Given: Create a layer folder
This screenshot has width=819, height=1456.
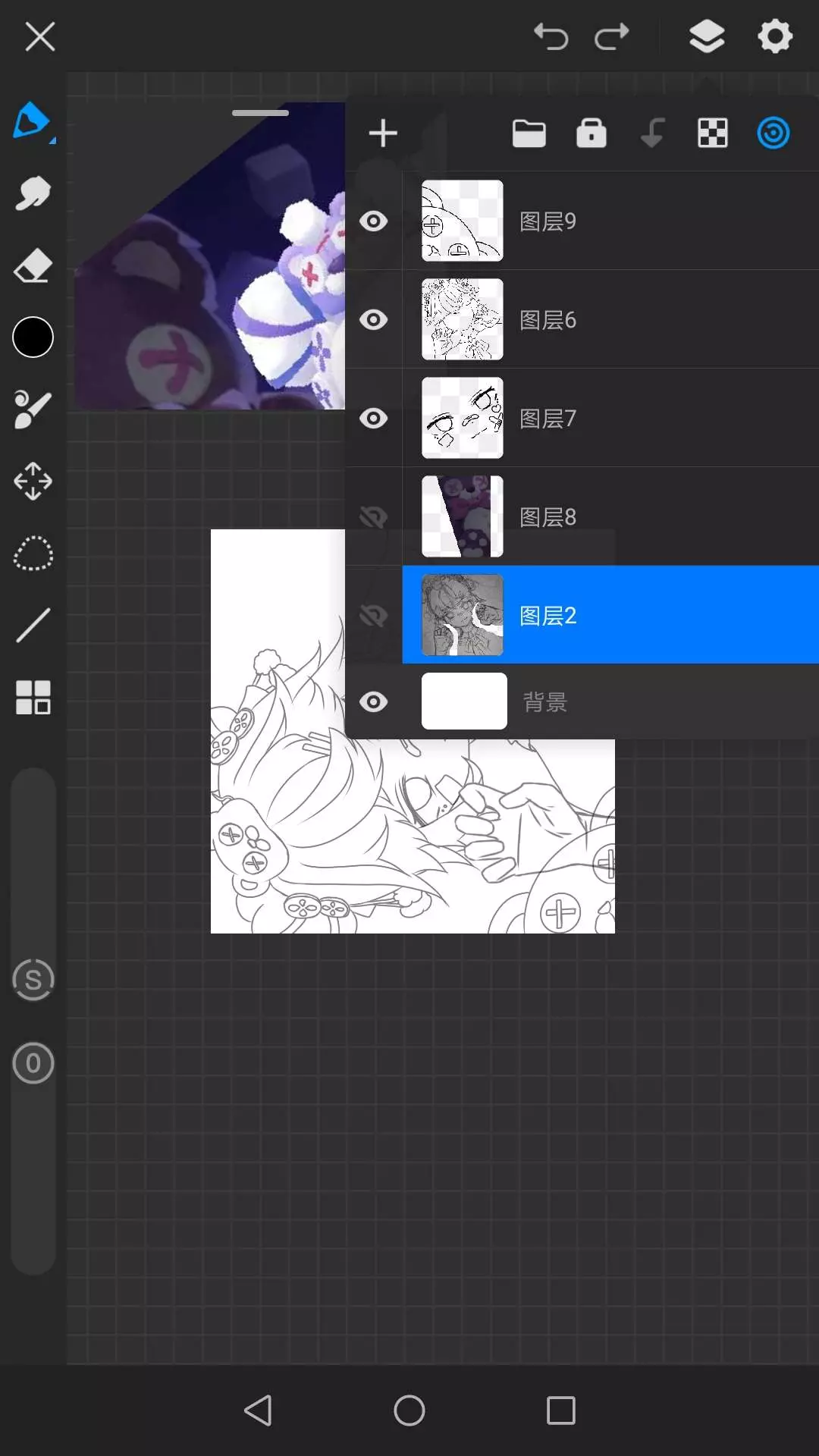Looking at the screenshot, I should pyautogui.click(x=529, y=133).
